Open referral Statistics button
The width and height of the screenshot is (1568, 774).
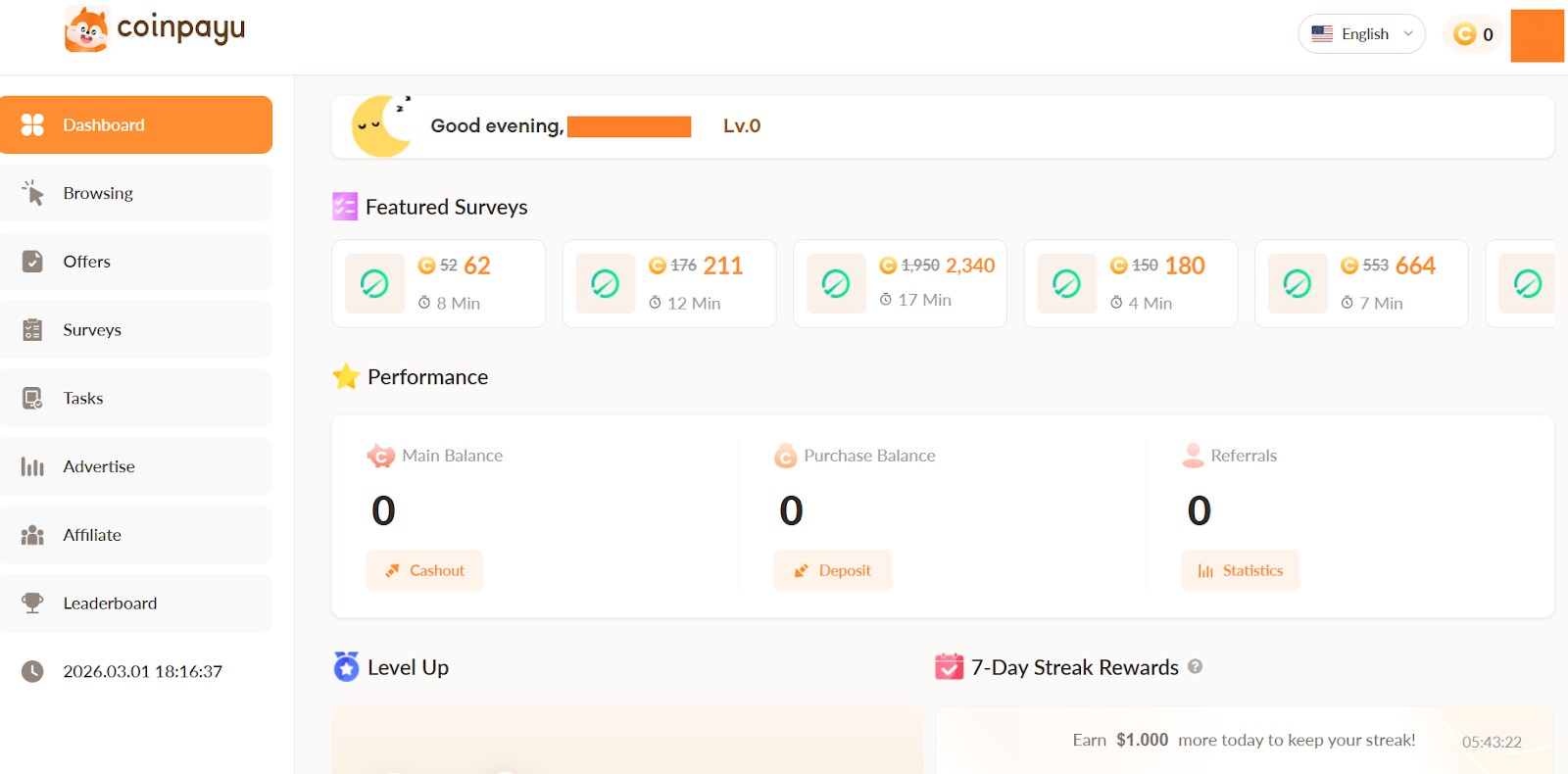[1241, 570]
